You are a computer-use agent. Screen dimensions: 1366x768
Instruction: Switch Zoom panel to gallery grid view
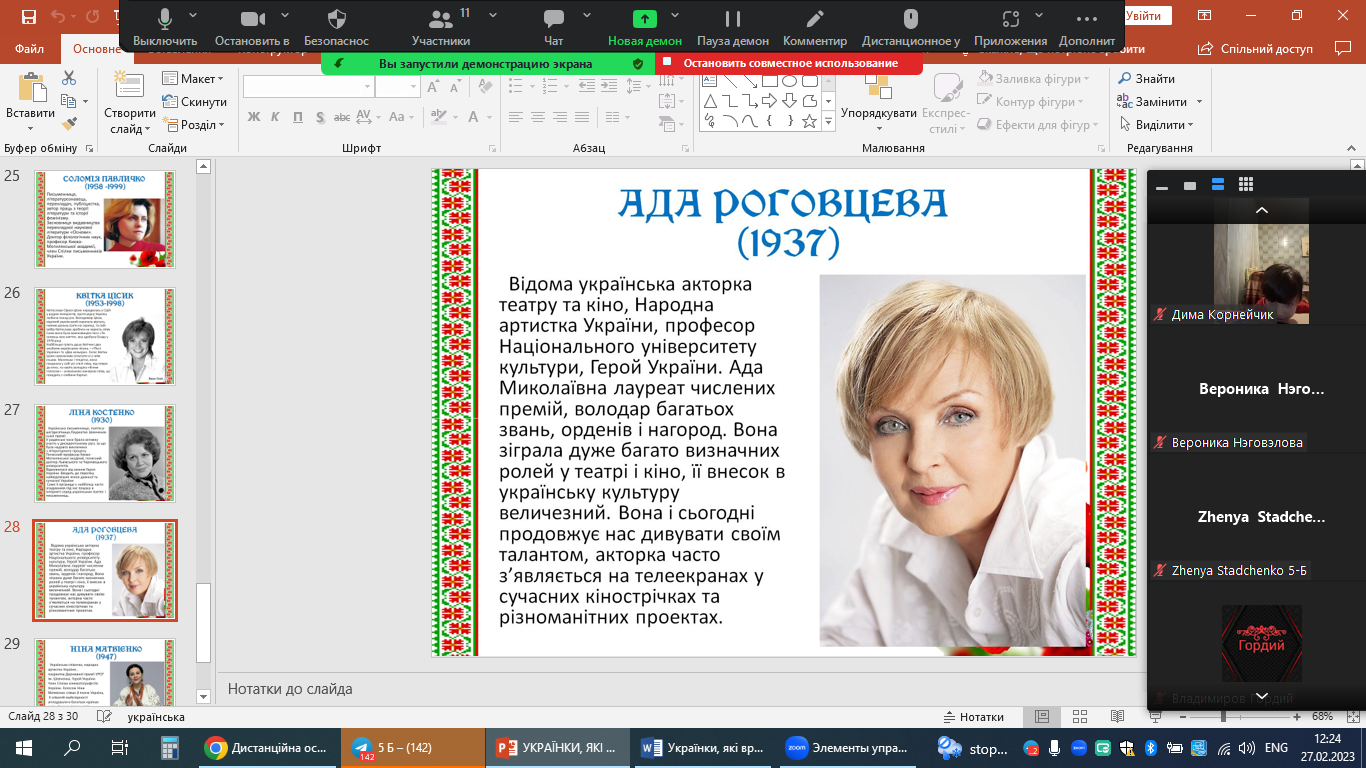tap(1245, 185)
